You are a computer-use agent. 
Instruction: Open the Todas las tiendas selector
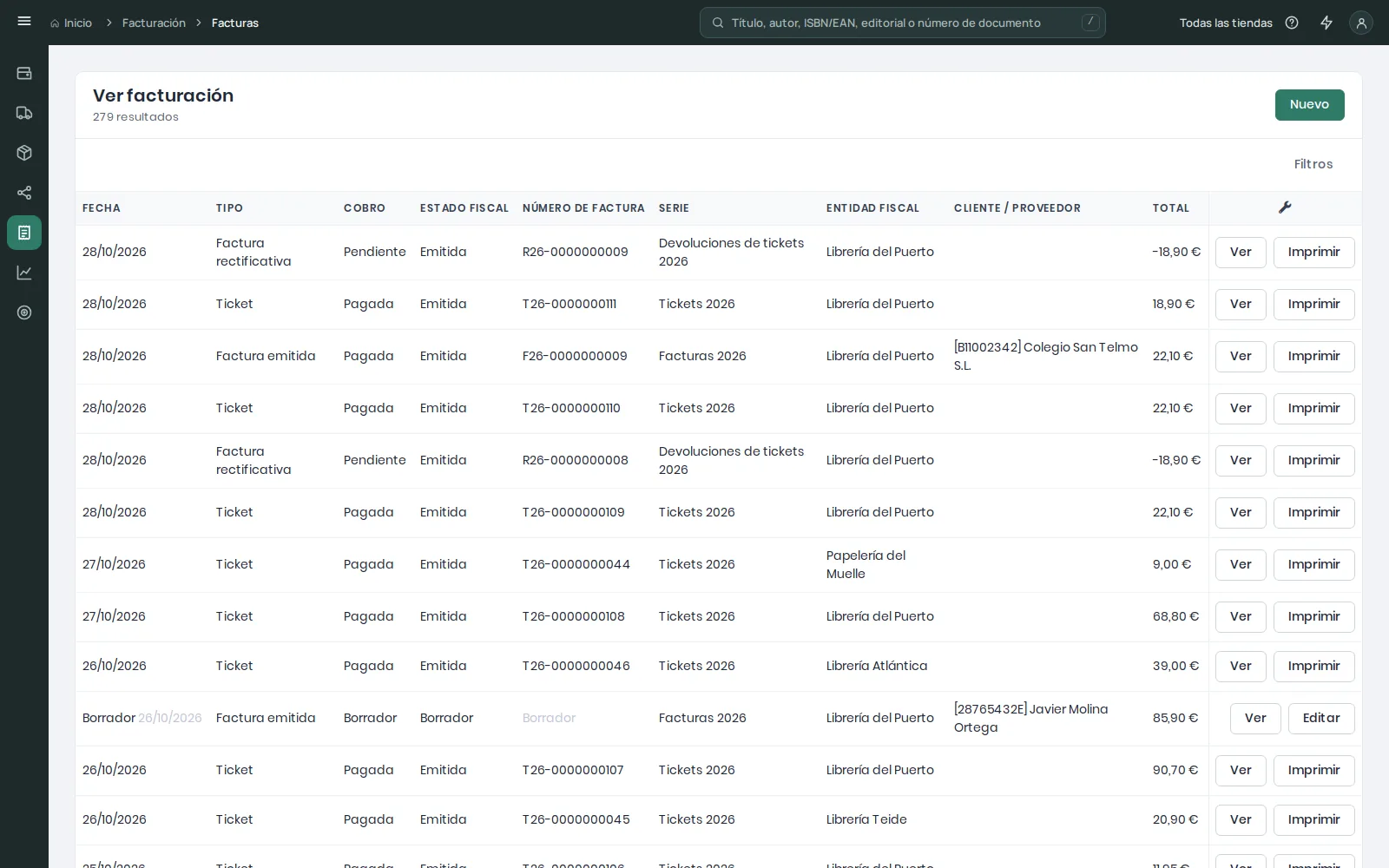1226,23
